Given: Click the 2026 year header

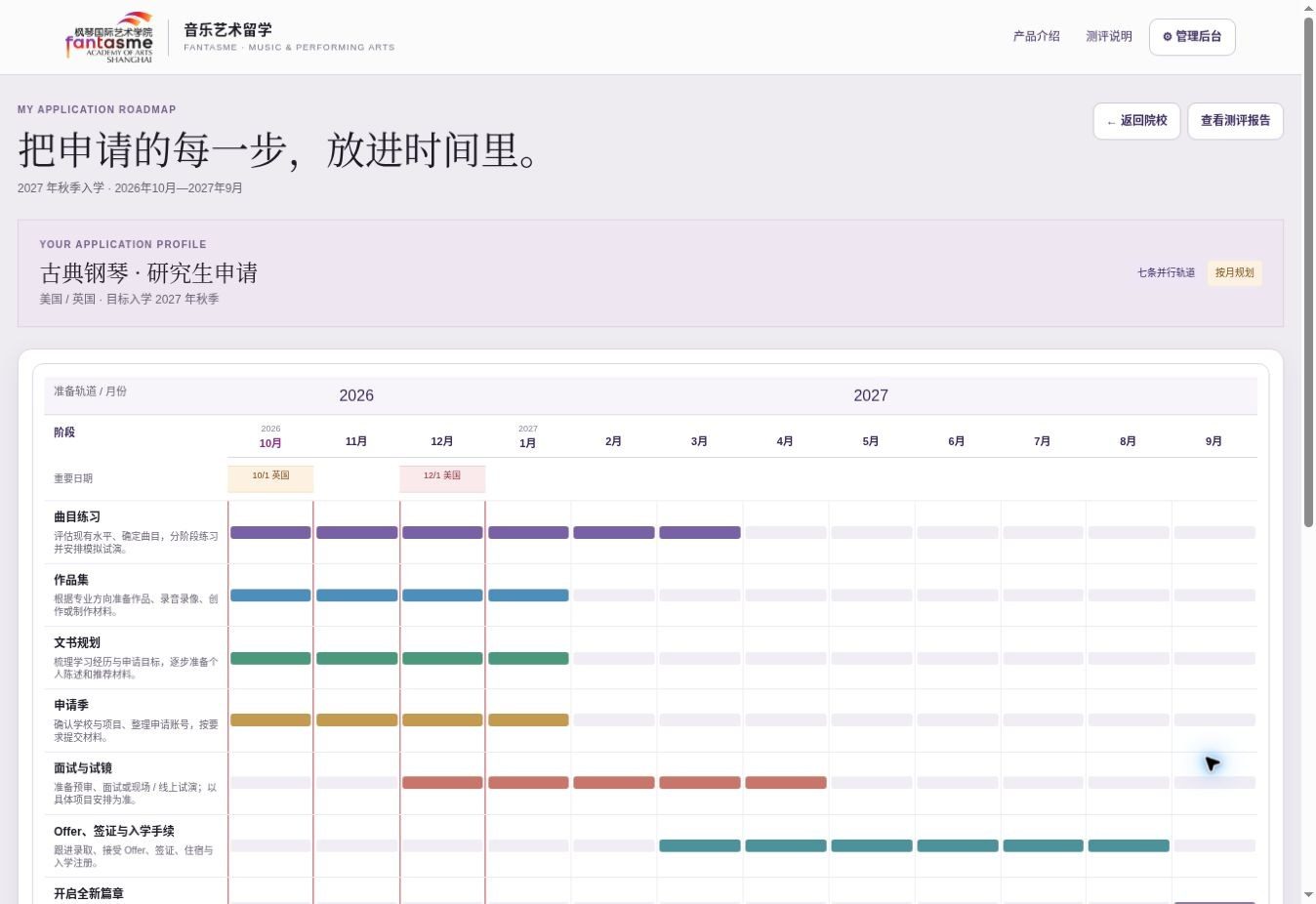Looking at the screenshot, I should tap(356, 395).
